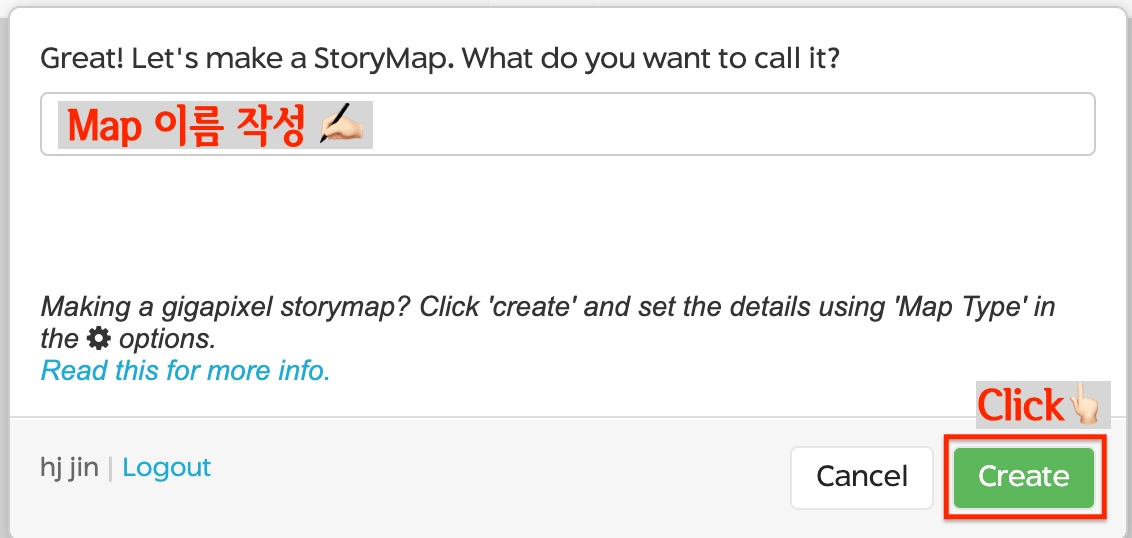Click the gear options icon in hint text

(98, 339)
